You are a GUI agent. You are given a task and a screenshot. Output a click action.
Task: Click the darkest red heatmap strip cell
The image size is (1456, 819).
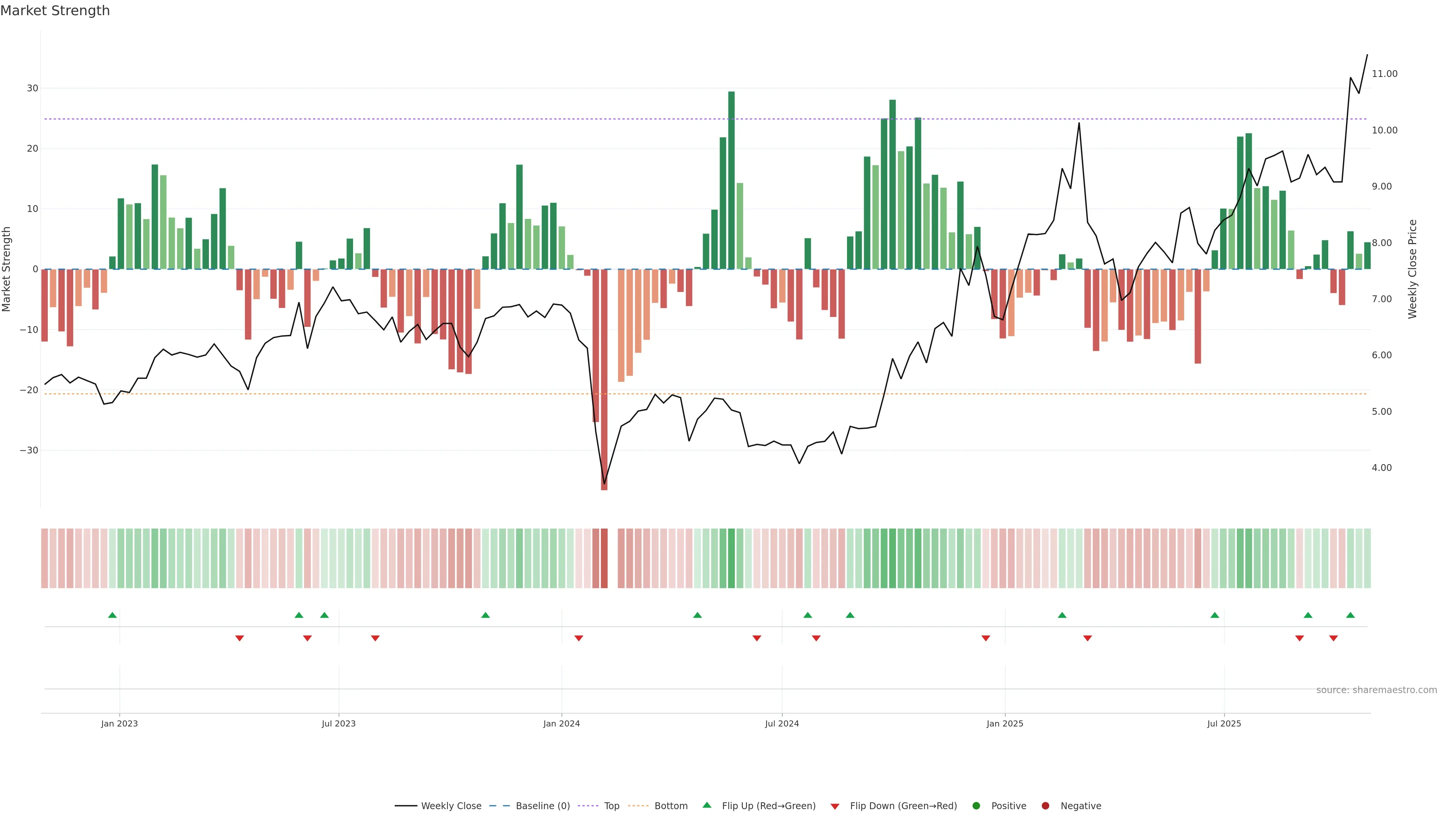pyautogui.click(x=604, y=558)
